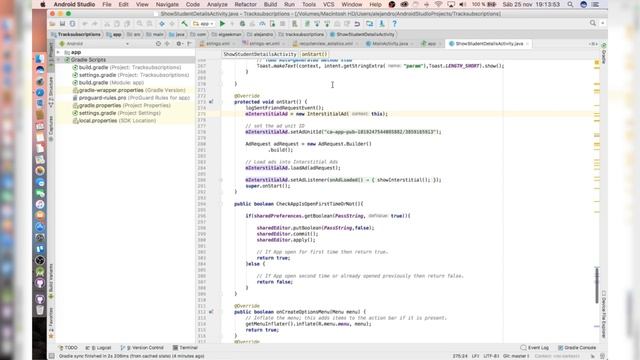This screenshot has height=360, width=640.
Task: Click the override gutter marker at onStart
Action: pos(211,102)
